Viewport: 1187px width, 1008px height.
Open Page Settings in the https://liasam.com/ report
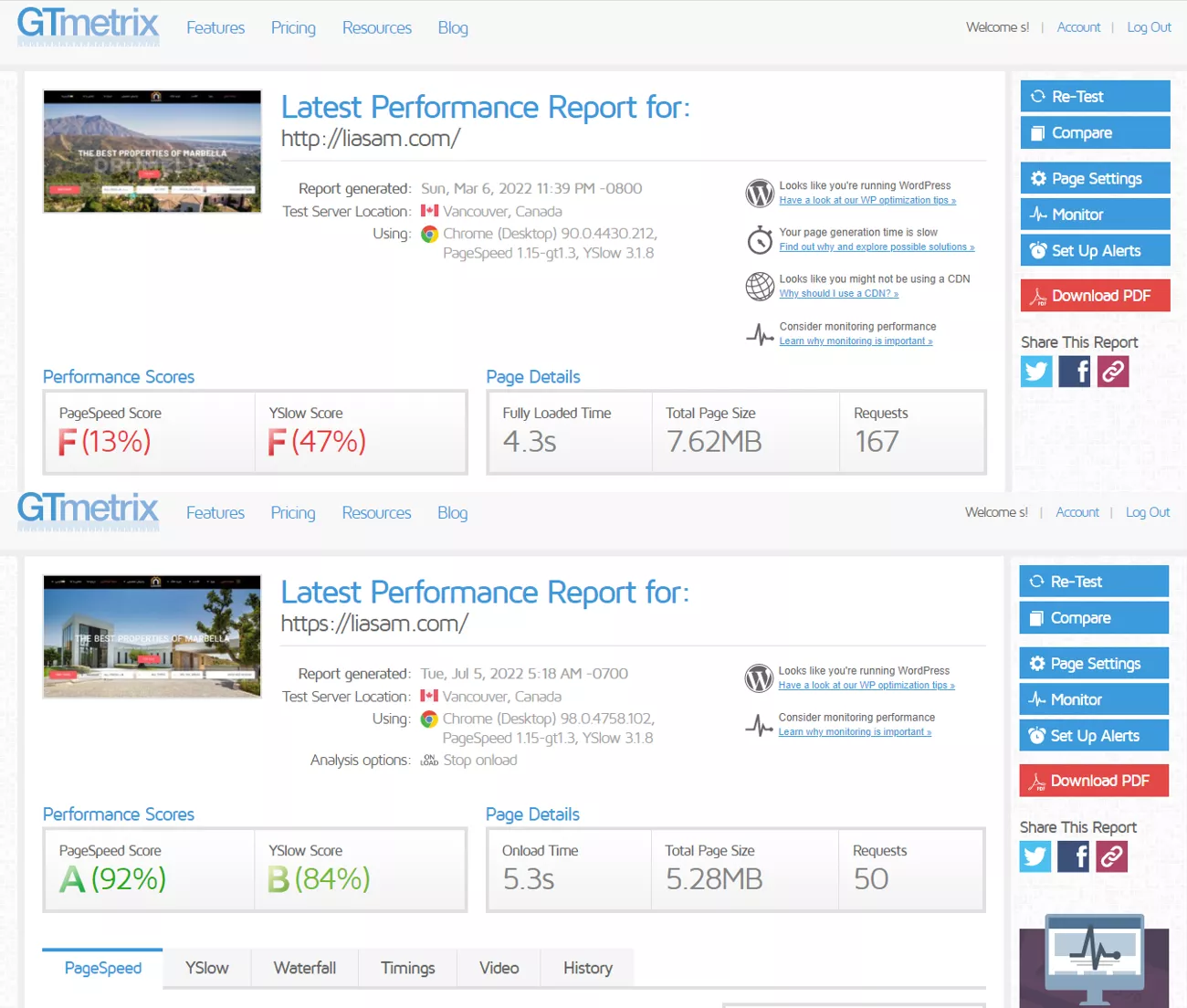tap(1094, 663)
